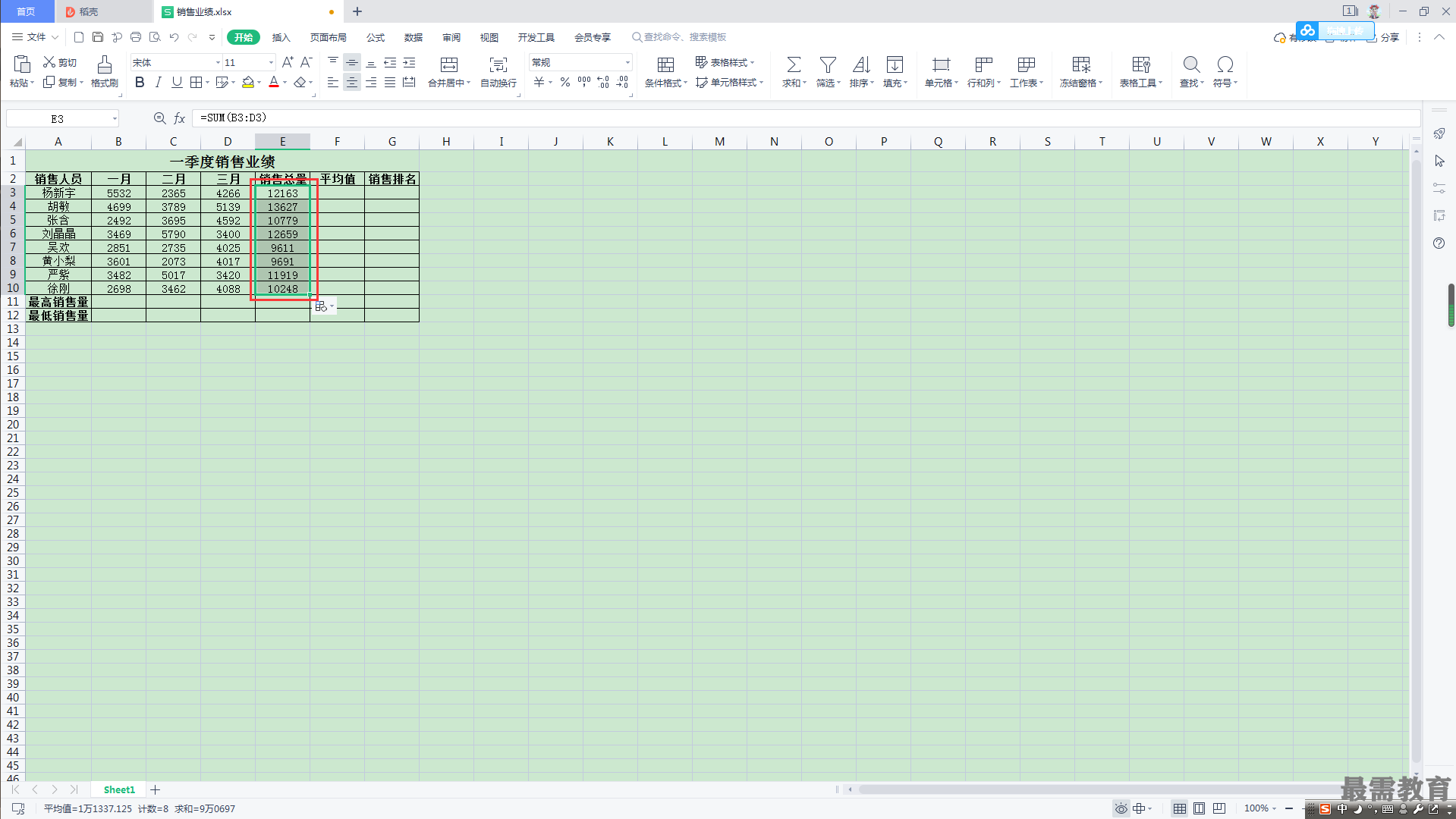Click the fill color bucket swatch
1456x819 pixels.
pyautogui.click(x=248, y=82)
